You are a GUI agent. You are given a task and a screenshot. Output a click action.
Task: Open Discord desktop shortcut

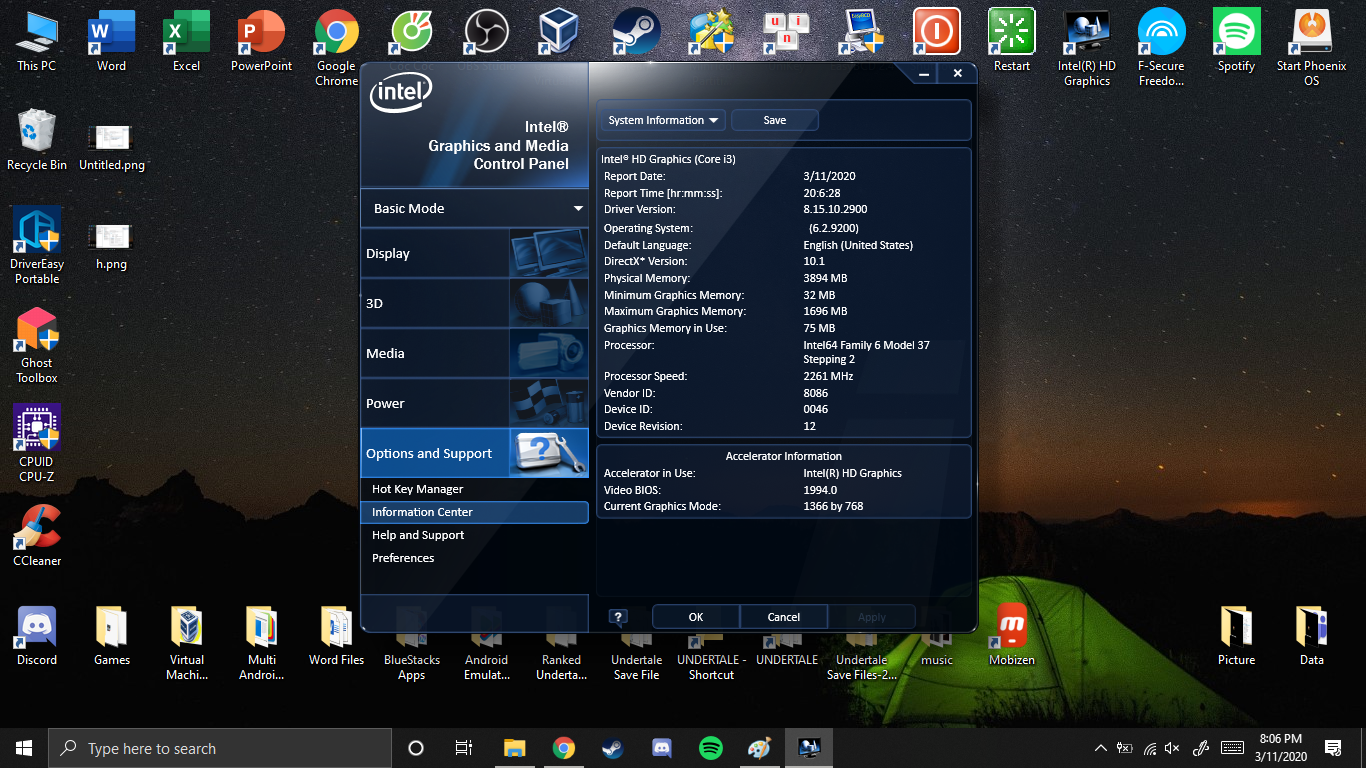coord(37,635)
